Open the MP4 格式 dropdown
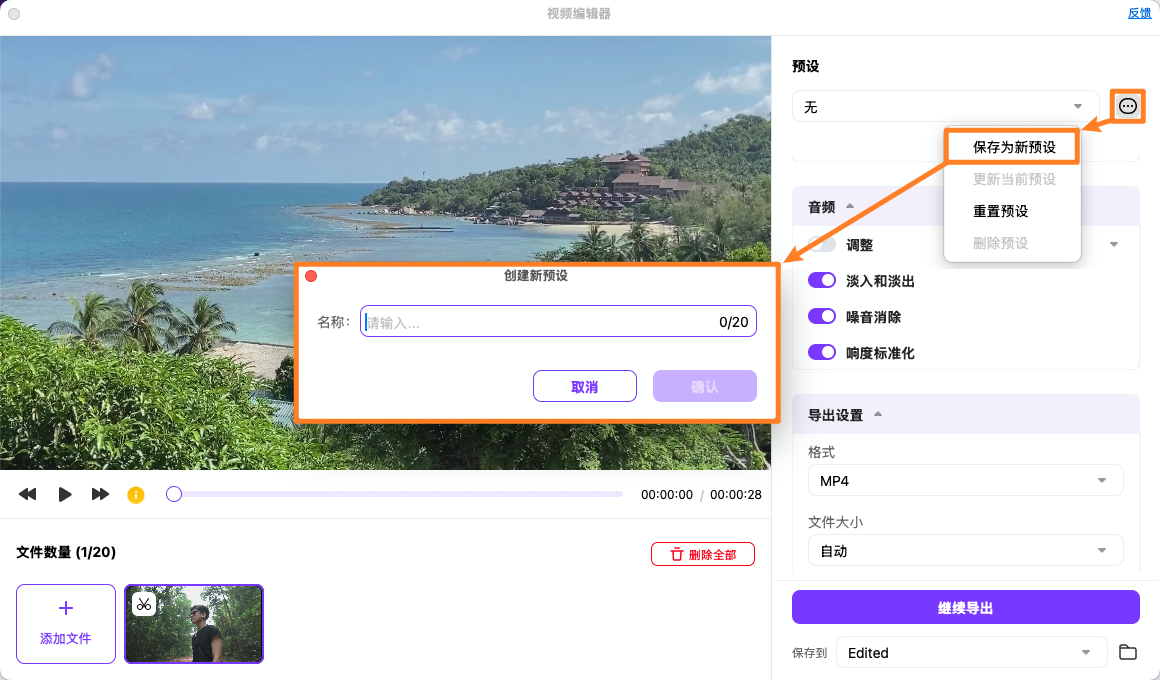The height and width of the screenshot is (680, 1160). [x=965, y=480]
